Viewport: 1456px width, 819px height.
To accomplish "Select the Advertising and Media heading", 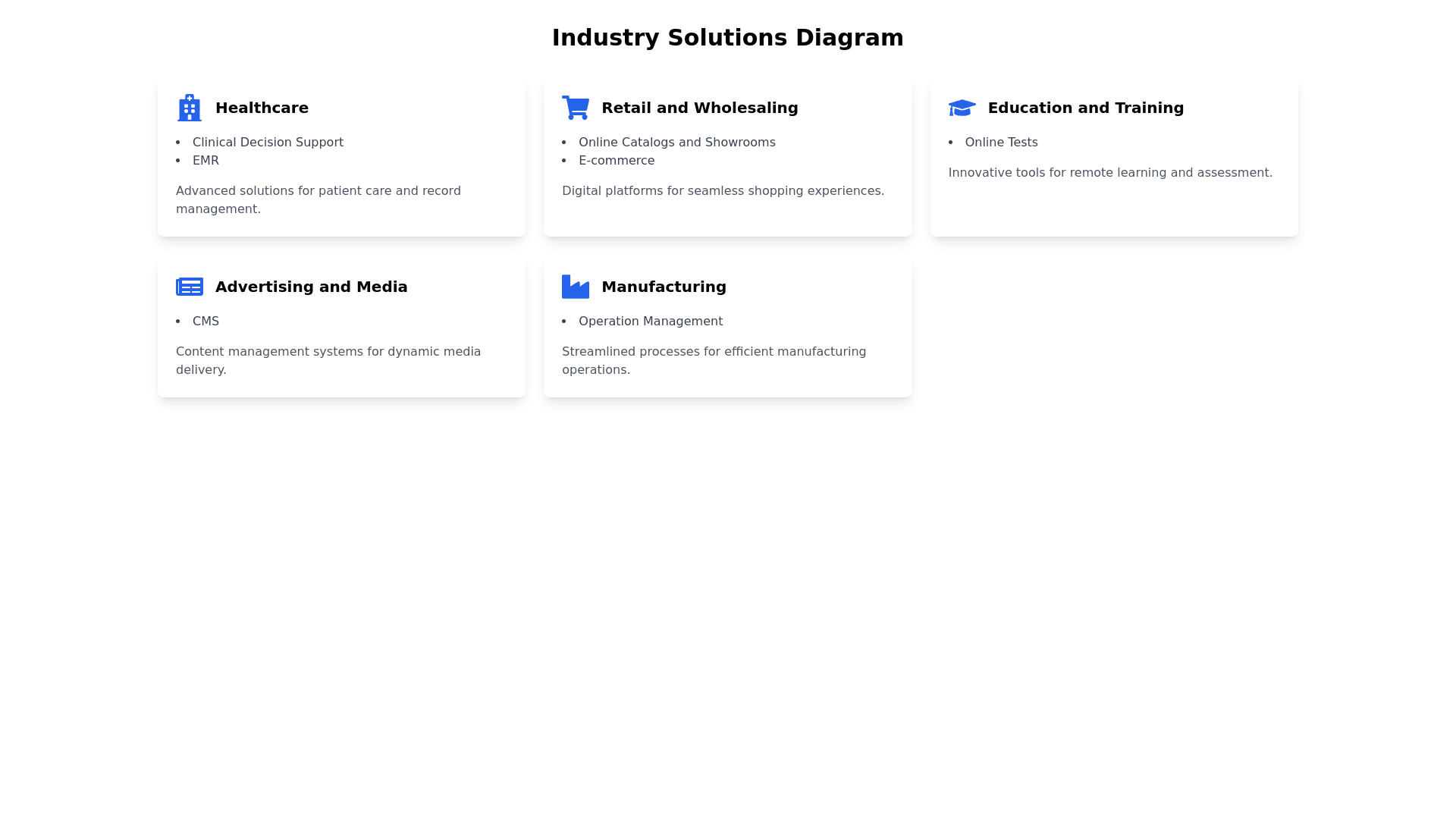I will (x=311, y=287).
